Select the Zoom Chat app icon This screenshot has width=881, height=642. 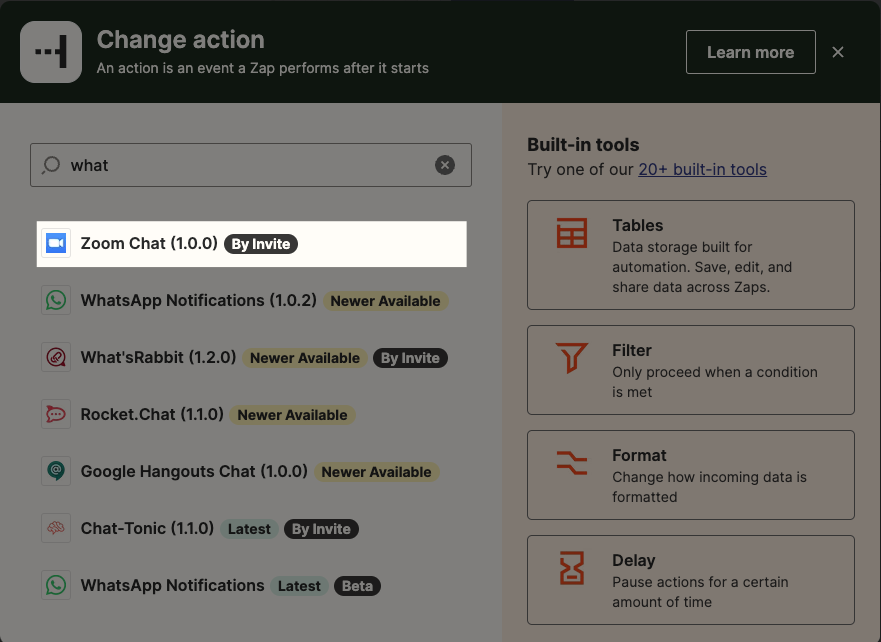[x=56, y=243]
